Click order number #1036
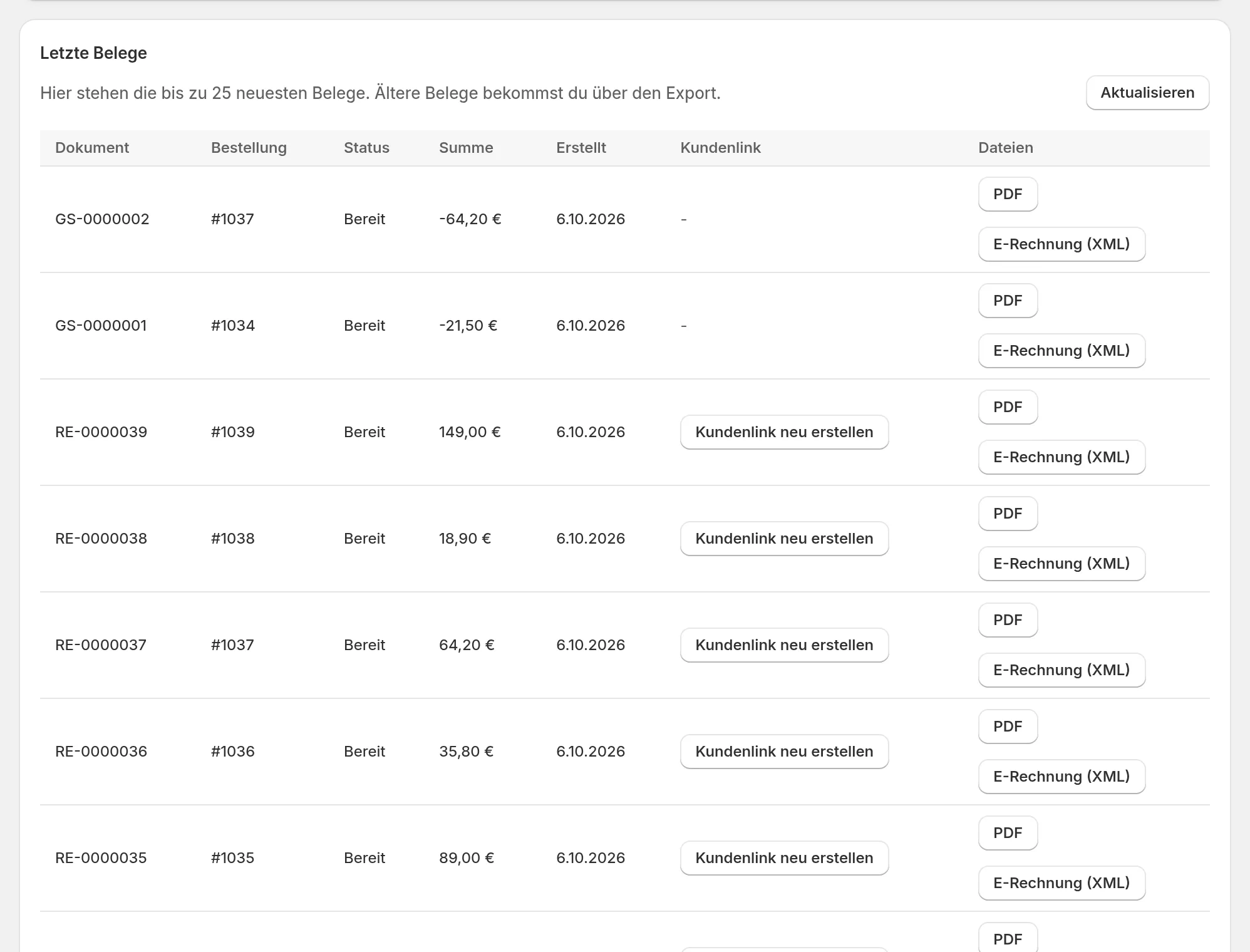The height and width of the screenshot is (952, 1250). coord(233,752)
